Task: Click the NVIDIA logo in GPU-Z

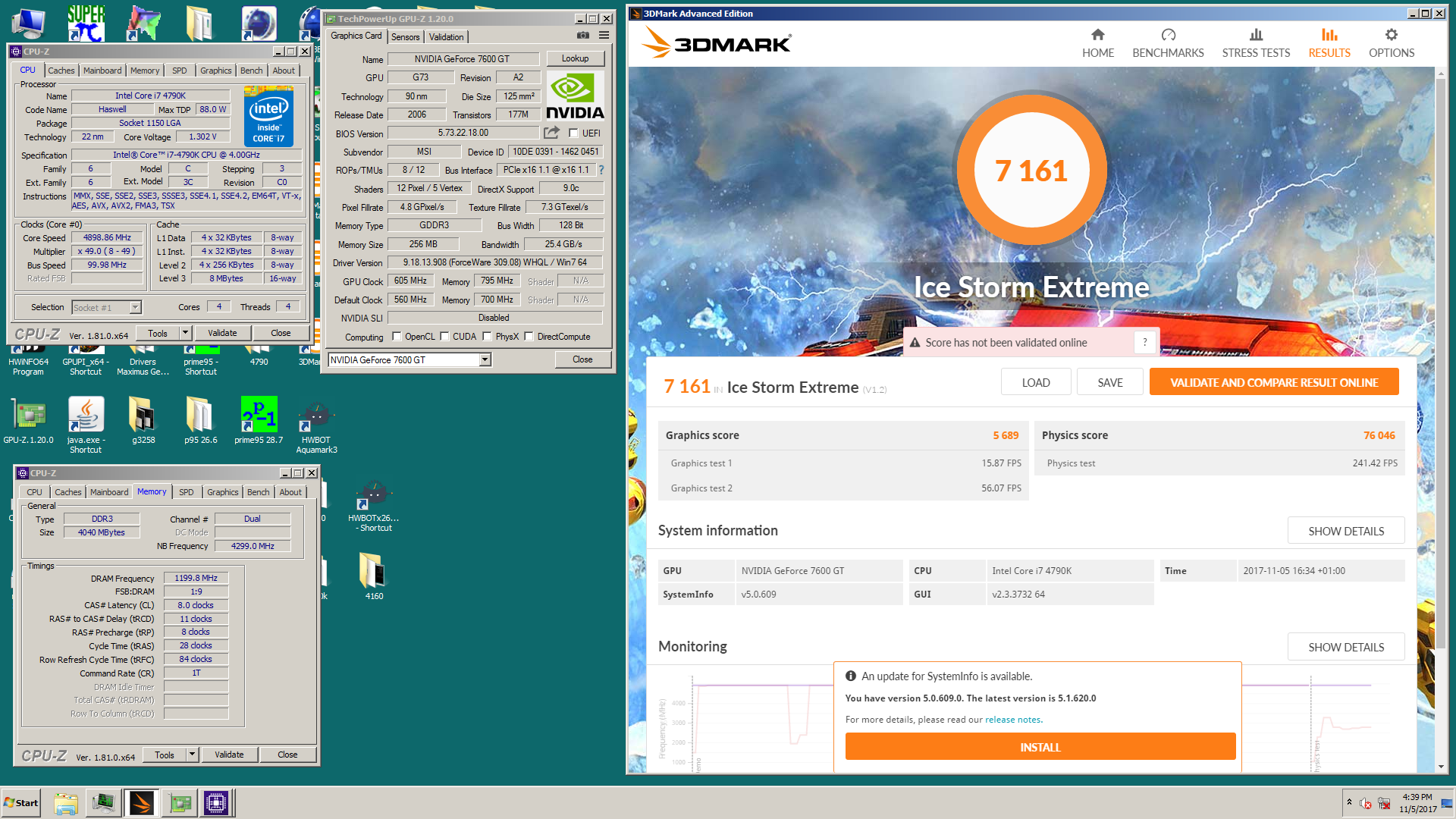Action: 575,96
